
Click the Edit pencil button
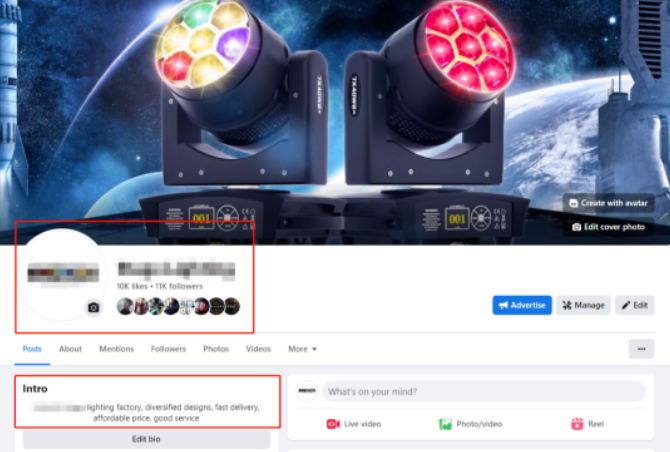[x=635, y=305]
